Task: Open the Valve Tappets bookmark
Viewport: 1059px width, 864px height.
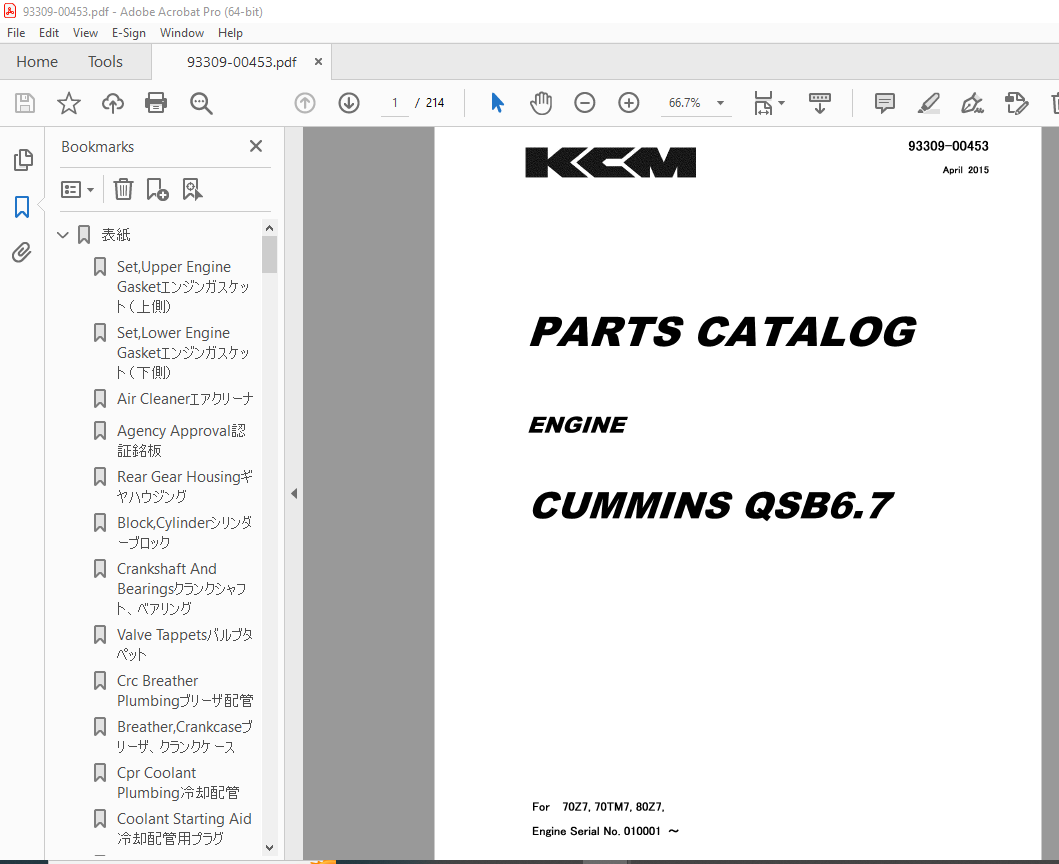Action: coord(185,644)
